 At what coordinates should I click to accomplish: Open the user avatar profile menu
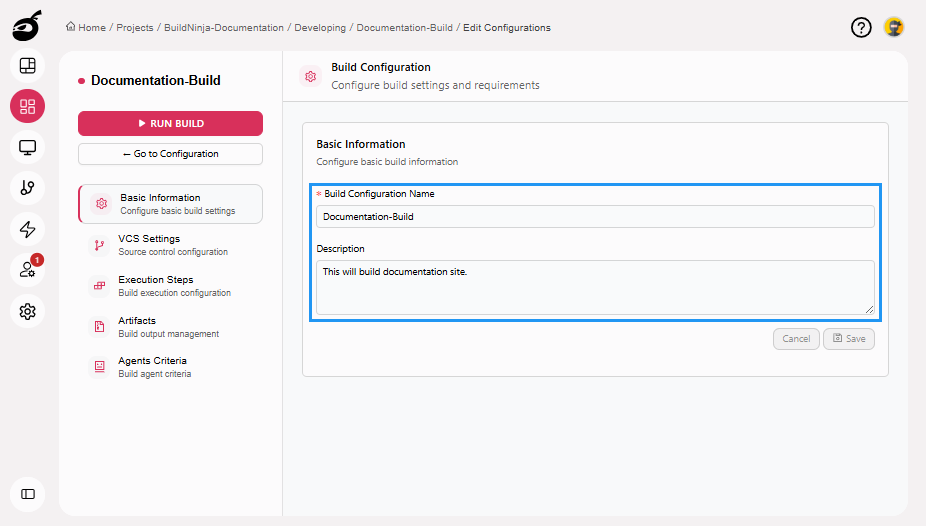pos(894,27)
